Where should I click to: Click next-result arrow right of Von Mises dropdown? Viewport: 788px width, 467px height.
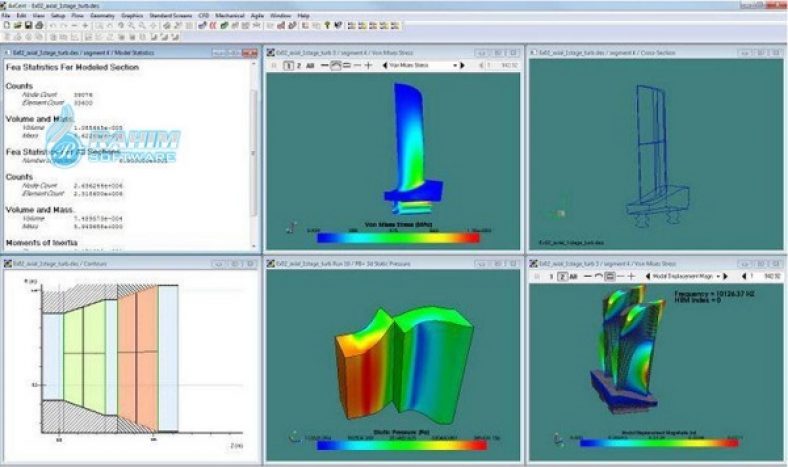(x=462, y=65)
